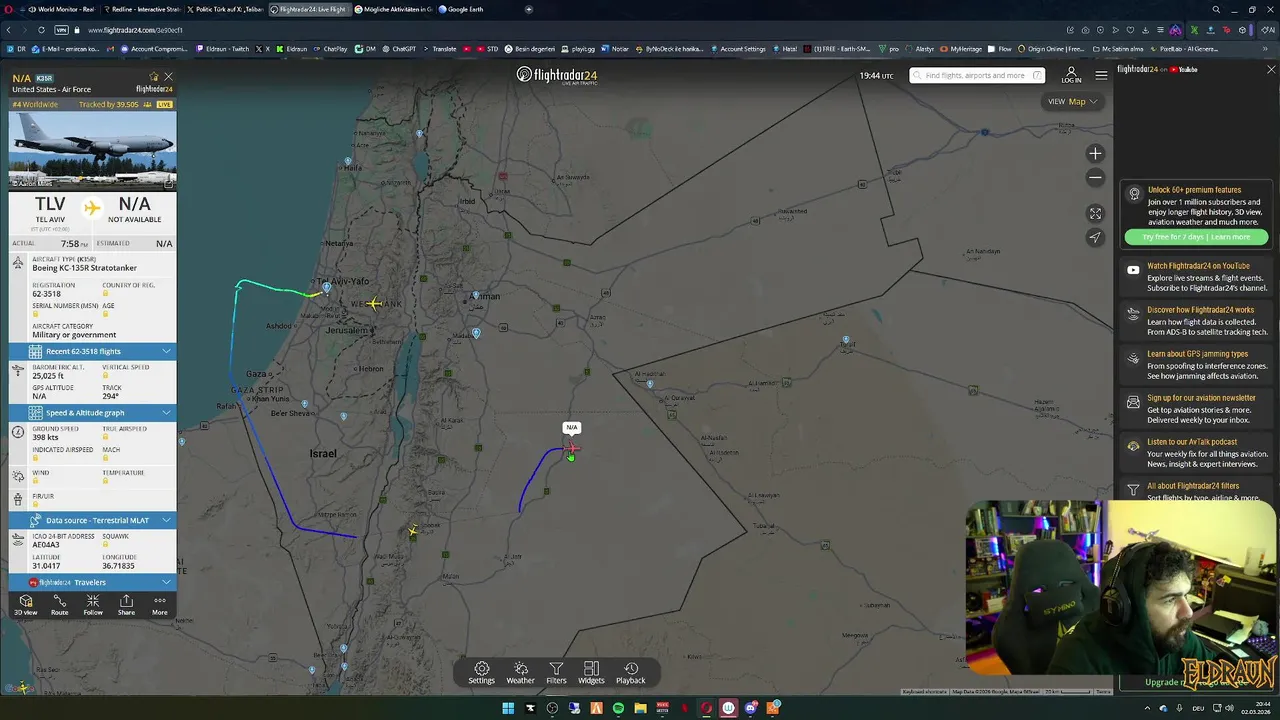The image size is (1280, 720).
Task: Open the ChatGPT bookmark
Action: (x=399, y=49)
